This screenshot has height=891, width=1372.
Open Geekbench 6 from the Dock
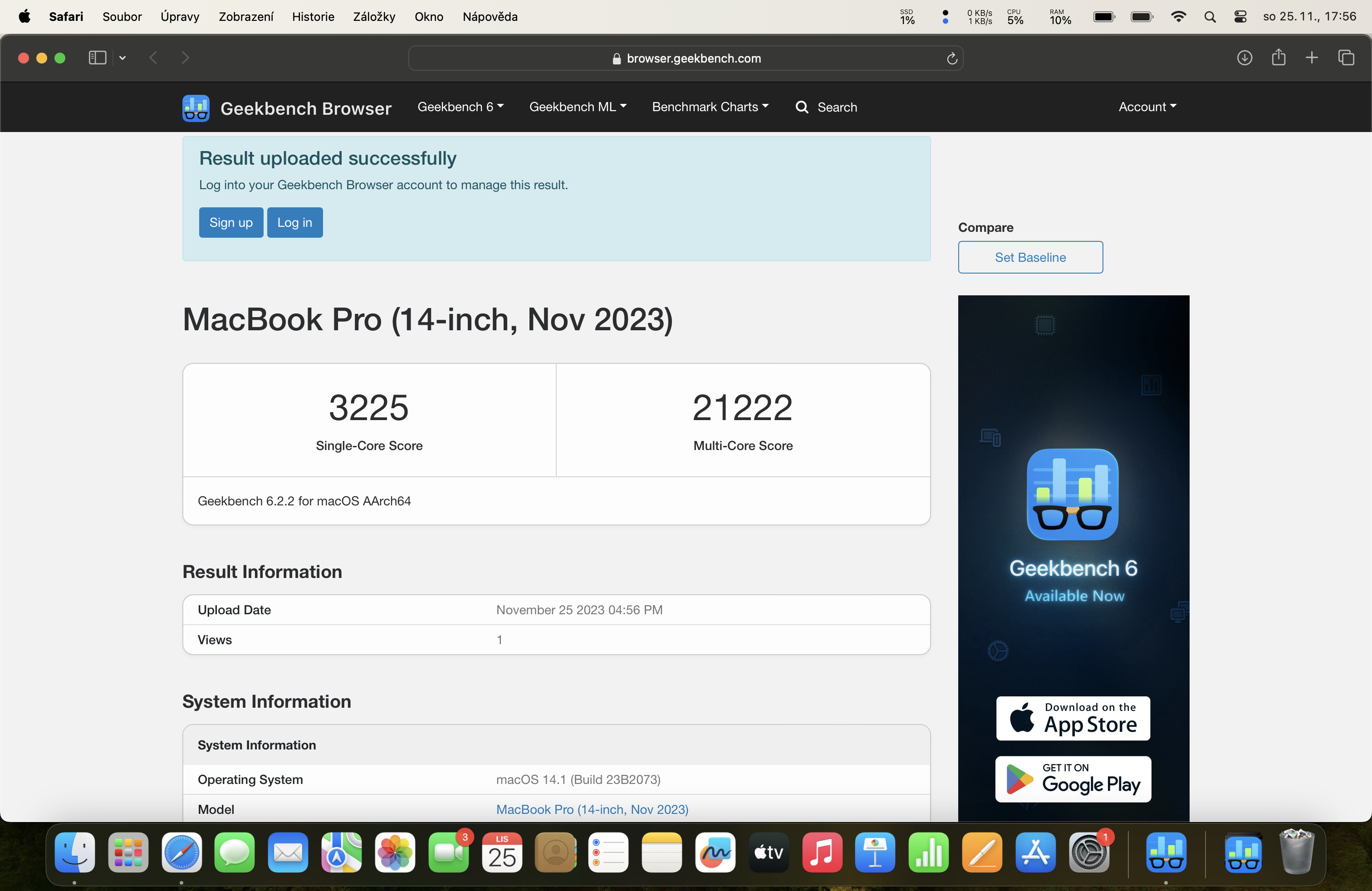click(x=1167, y=853)
